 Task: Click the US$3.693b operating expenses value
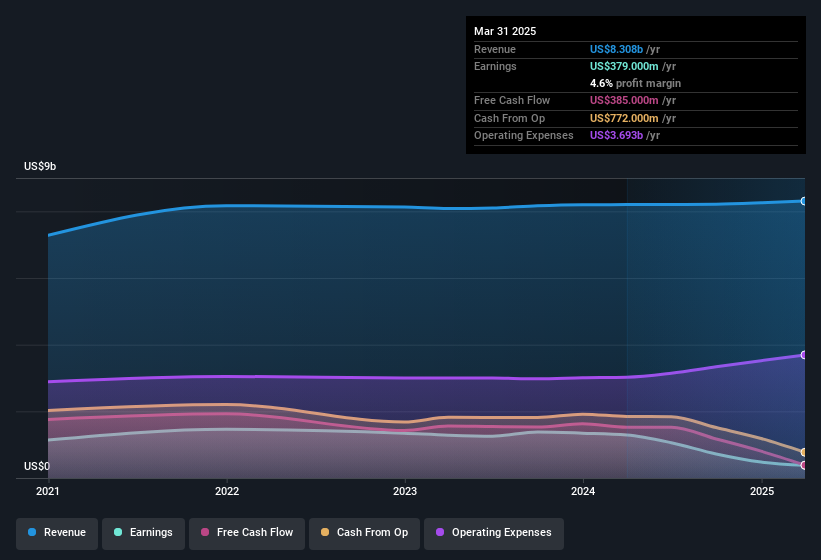click(x=616, y=136)
